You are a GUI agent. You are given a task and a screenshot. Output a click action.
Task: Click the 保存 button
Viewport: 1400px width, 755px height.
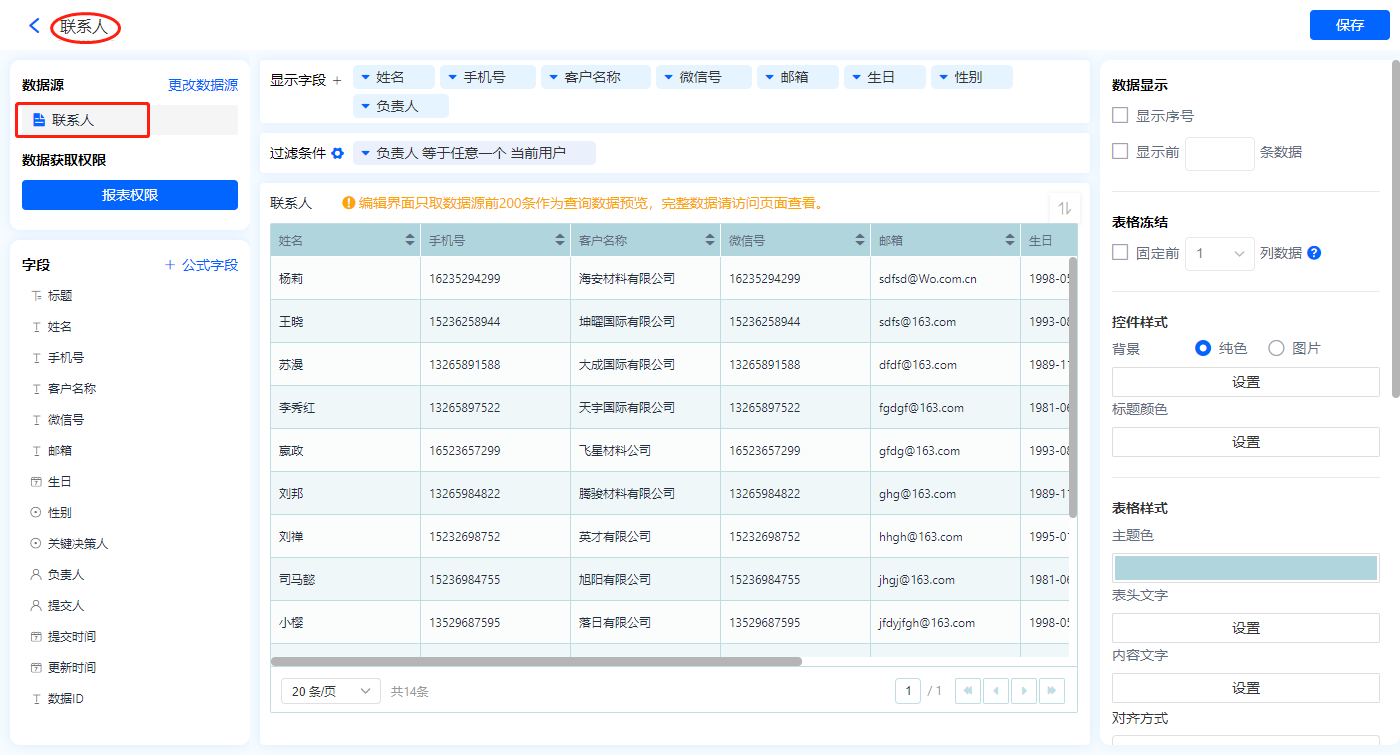(x=1349, y=26)
